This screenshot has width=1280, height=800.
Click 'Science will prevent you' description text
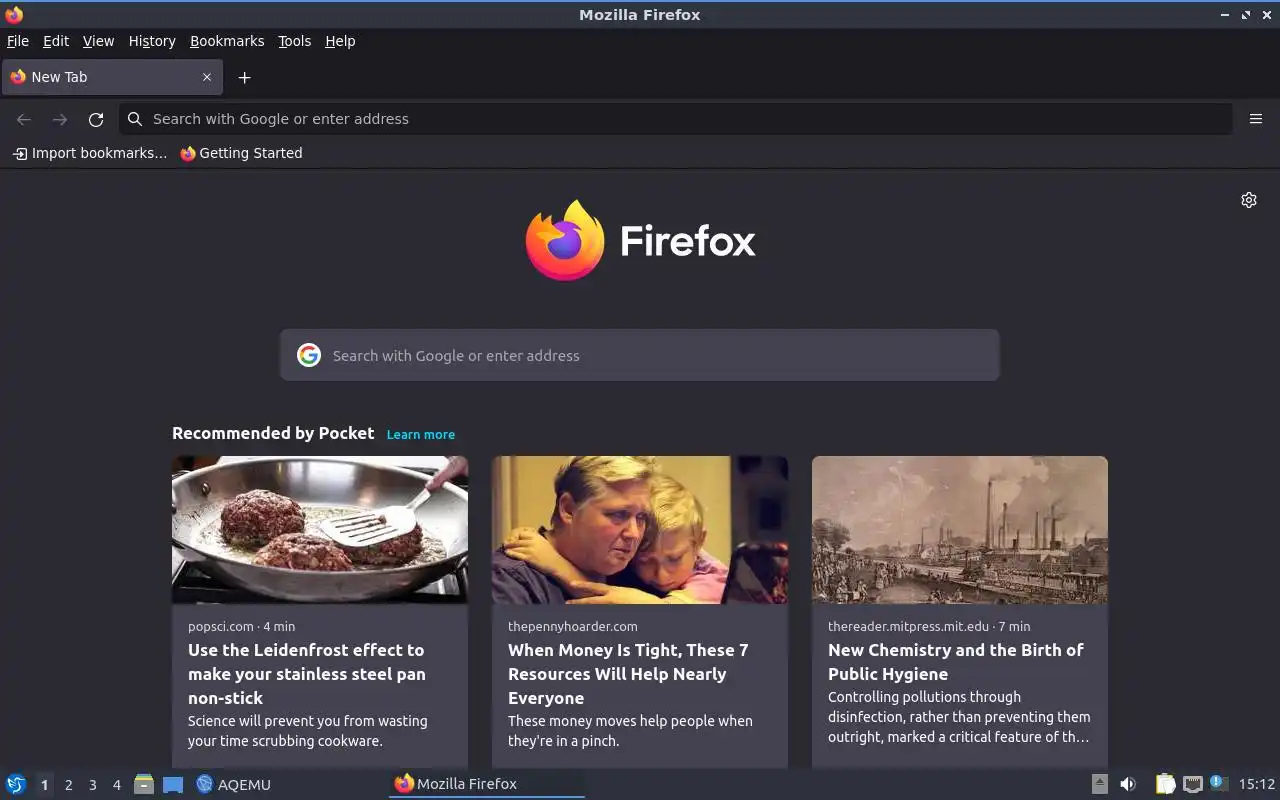click(x=308, y=731)
